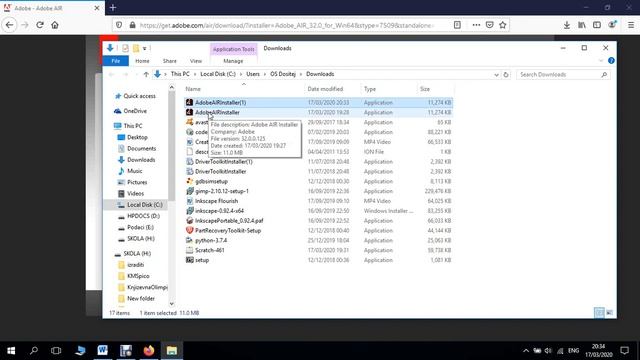This screenshot has width=640, height=360.
Task: Select the AdobeAIRInstaller(1) file
Action: (x=318, y=102)
